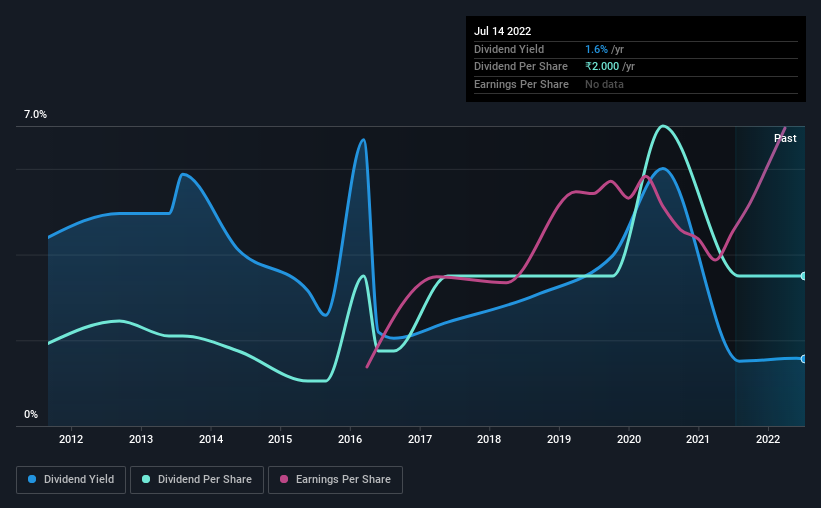
Task: Click the ₹2.000 dividend per share value
Action: [x=602, y=67]
